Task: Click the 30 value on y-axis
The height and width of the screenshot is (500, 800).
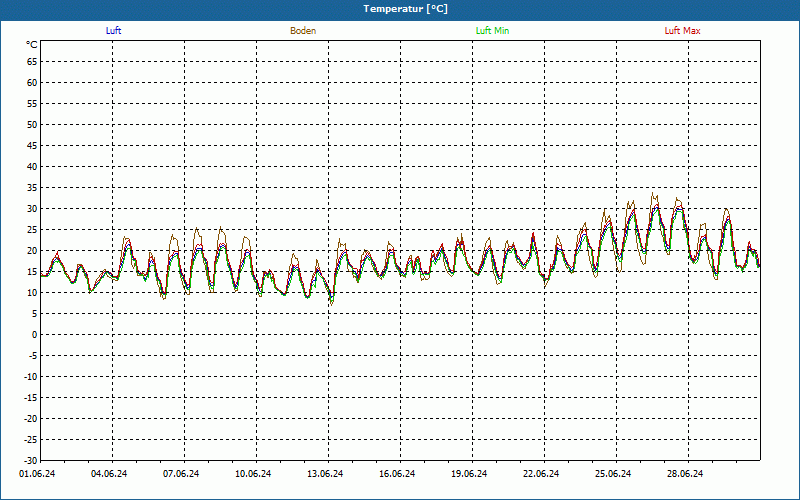Action: click(32, 209)
